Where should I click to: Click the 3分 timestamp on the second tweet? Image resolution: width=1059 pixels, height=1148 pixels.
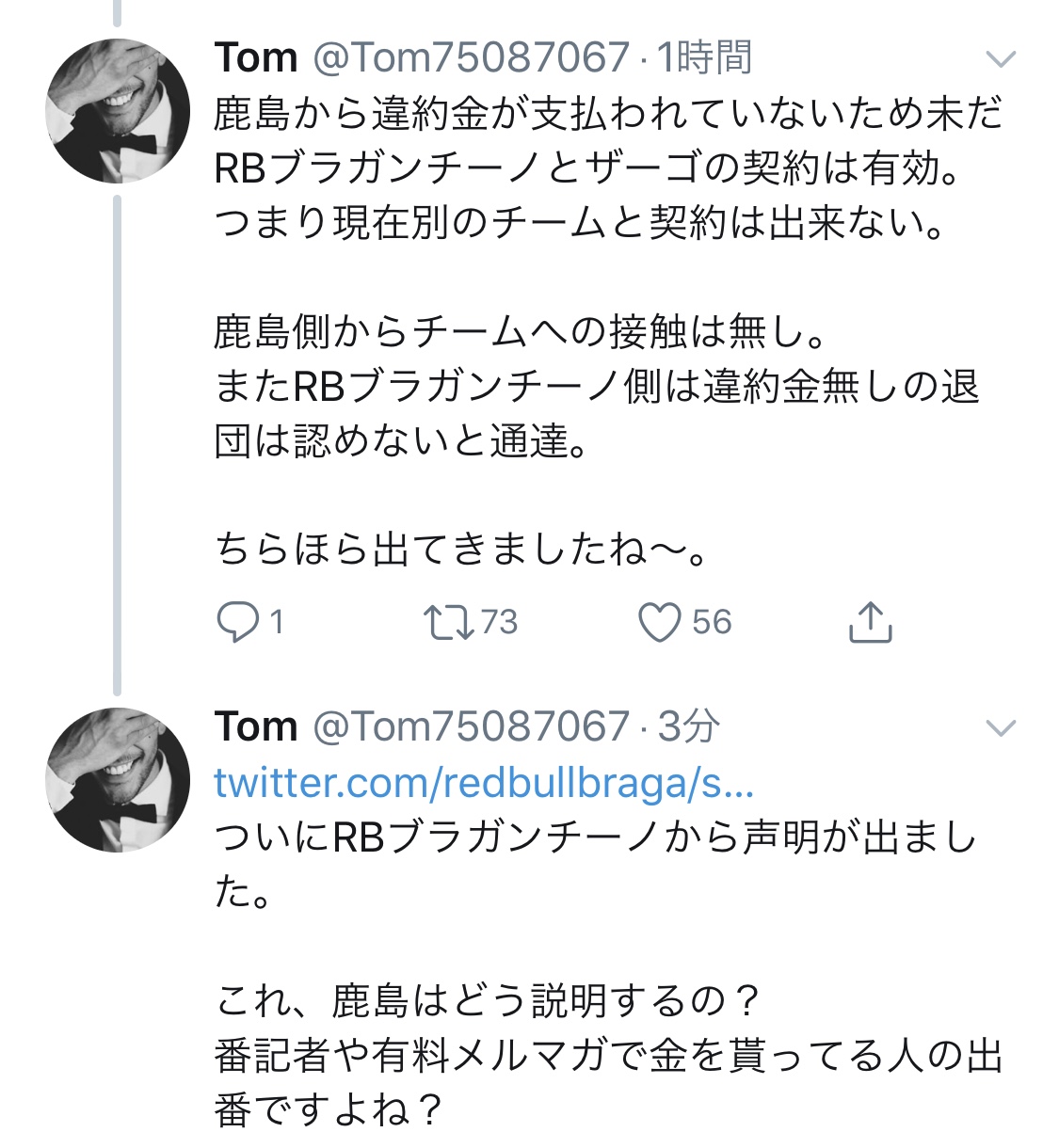click(689, 726)
